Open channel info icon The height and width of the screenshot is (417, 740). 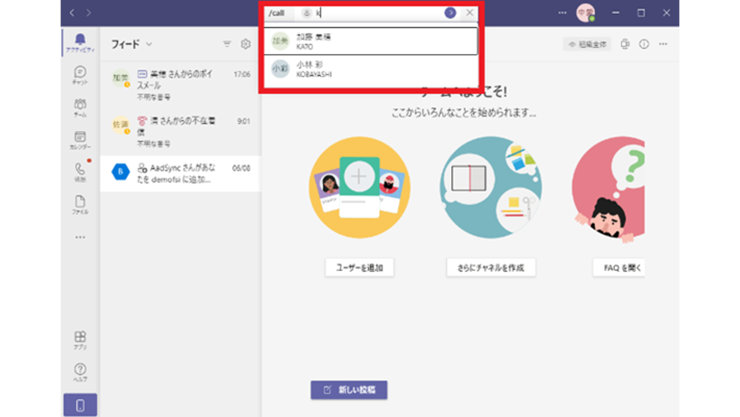[644, 44]
